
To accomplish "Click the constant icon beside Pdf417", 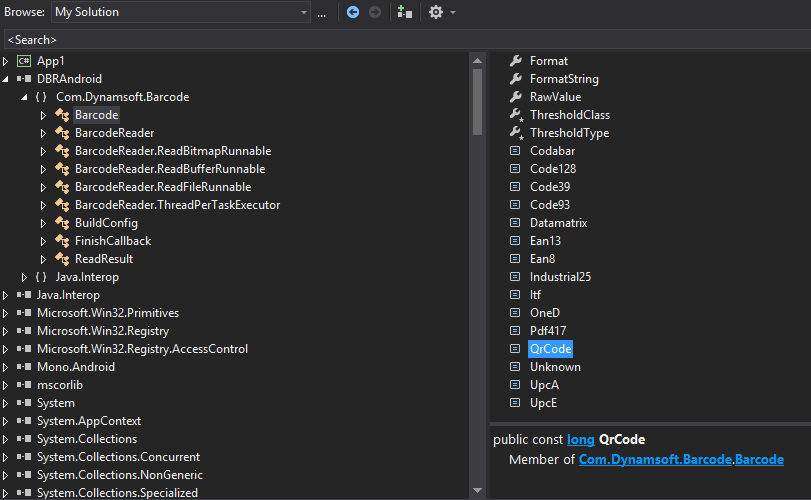I will point(516,331).
